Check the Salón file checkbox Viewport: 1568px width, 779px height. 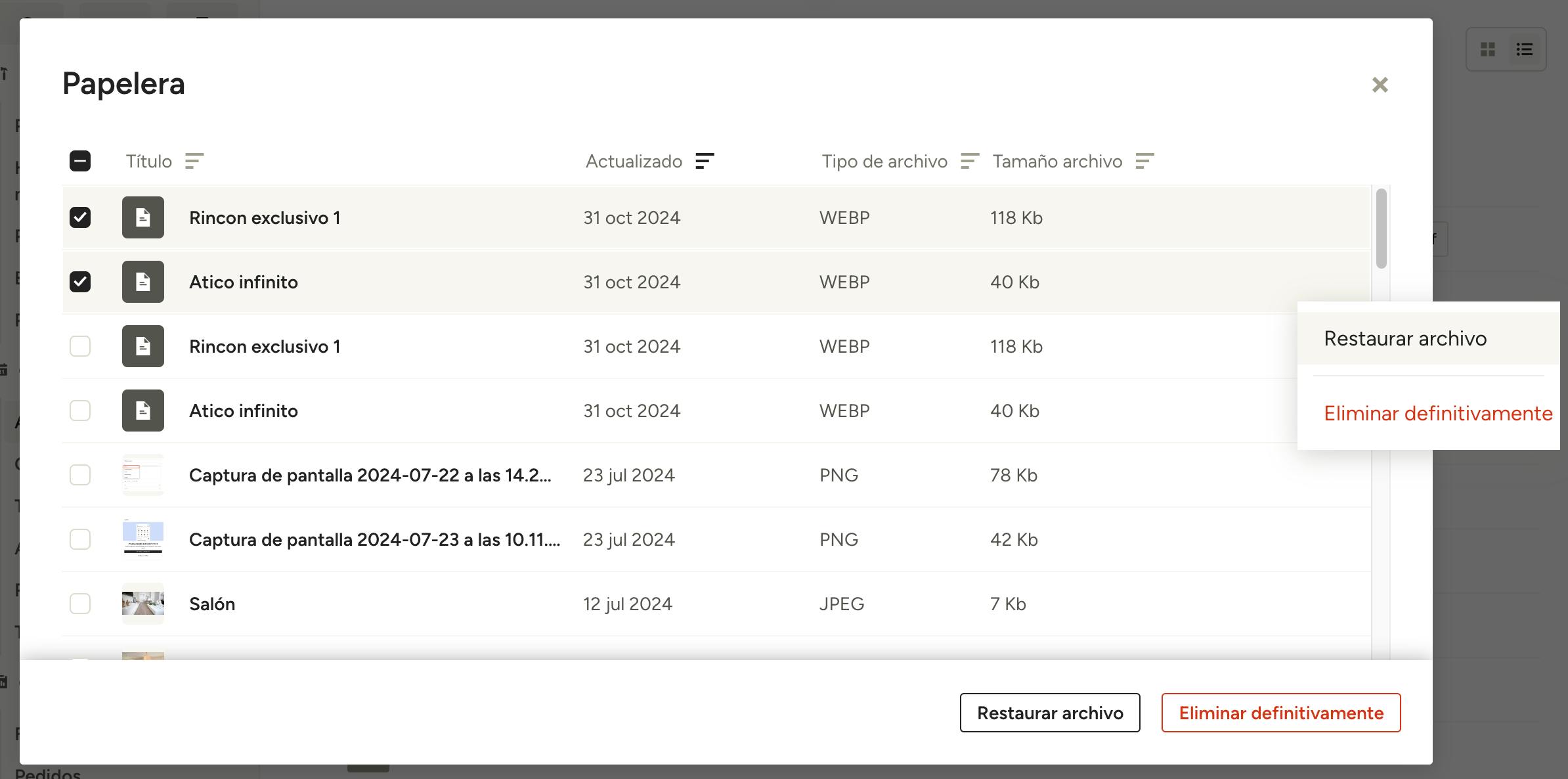[80, 604]
